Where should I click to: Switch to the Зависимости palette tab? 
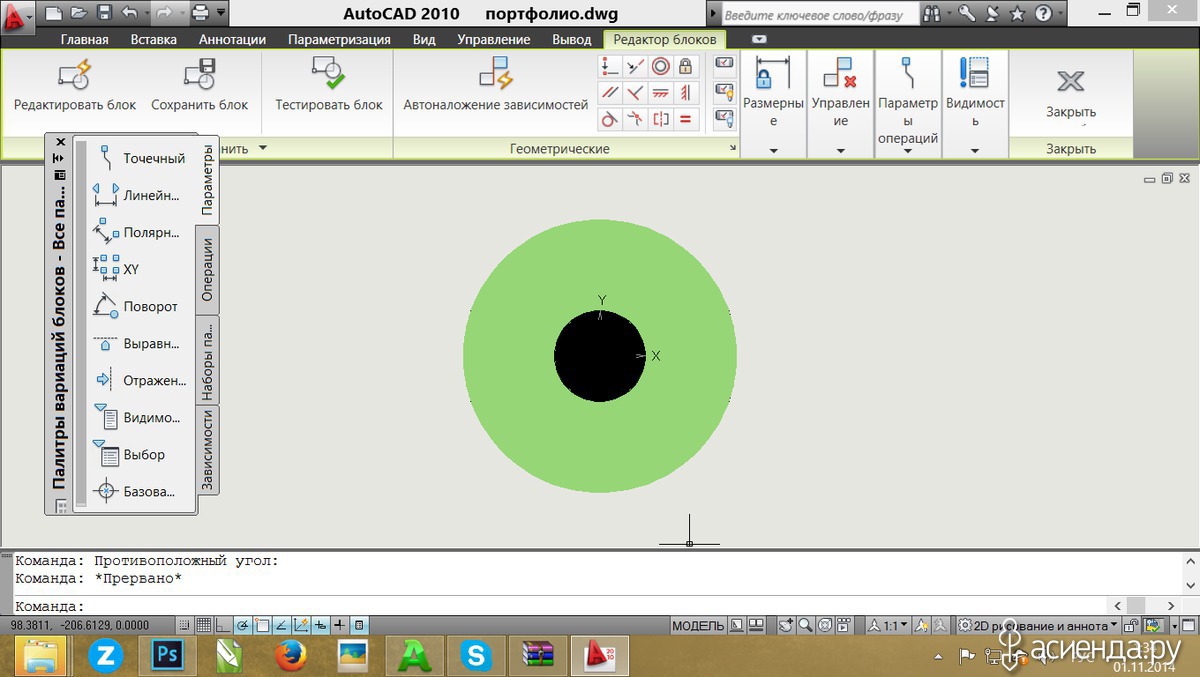click(x=207, y=450)
